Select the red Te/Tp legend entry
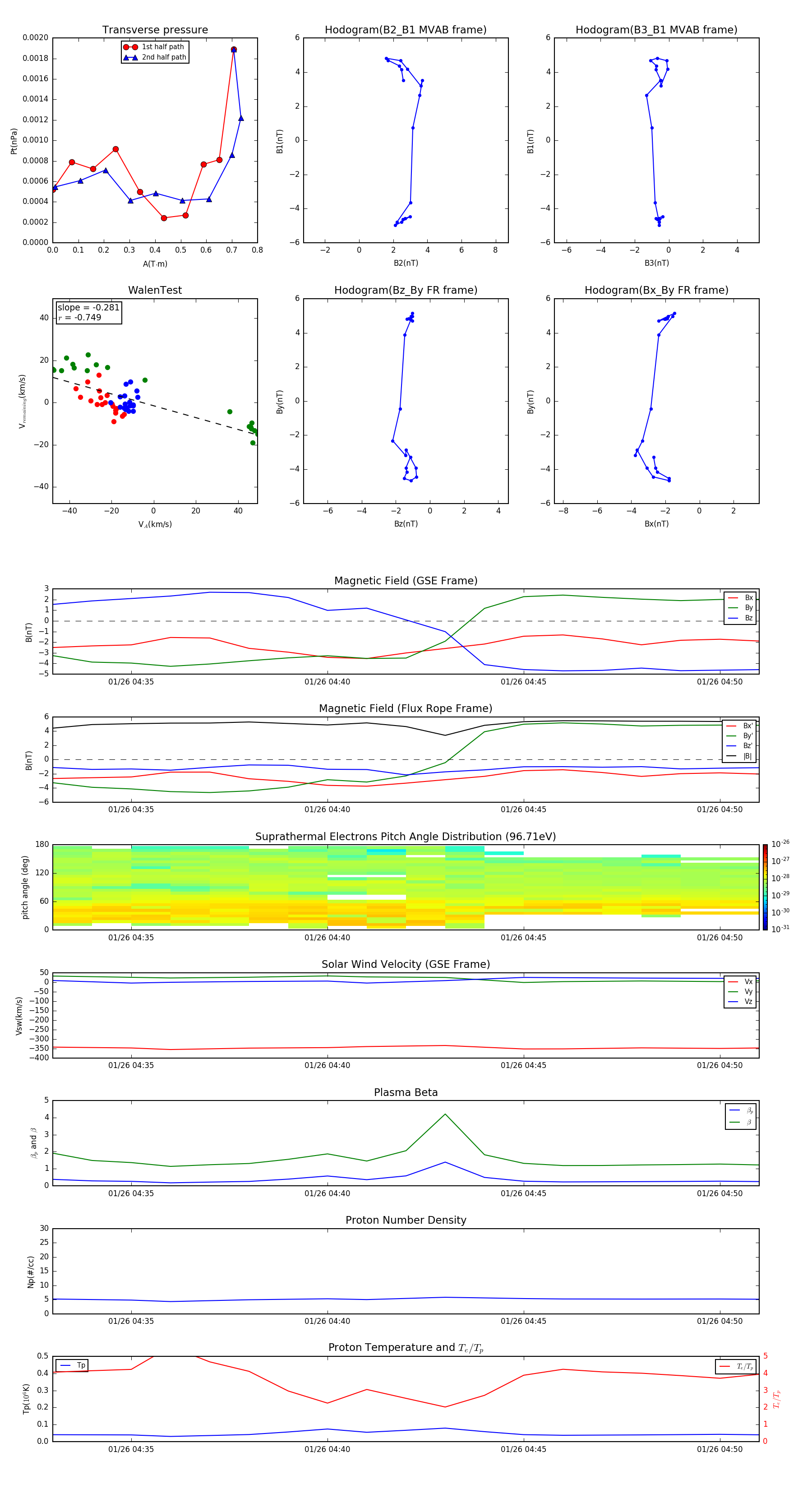The height and width of the screenshot is (1489, 812). 736,1366
